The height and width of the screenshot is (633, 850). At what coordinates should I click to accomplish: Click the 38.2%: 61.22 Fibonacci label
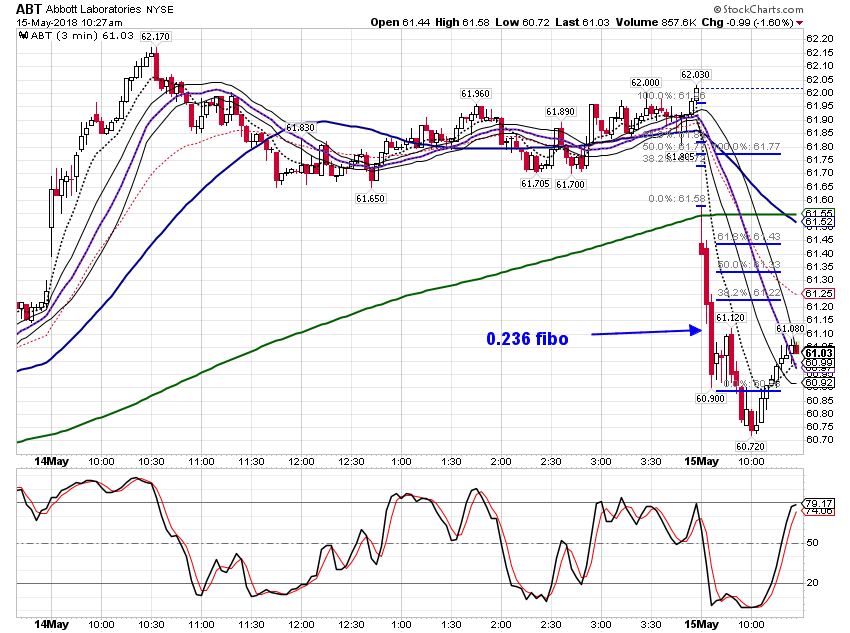[749, 293]
